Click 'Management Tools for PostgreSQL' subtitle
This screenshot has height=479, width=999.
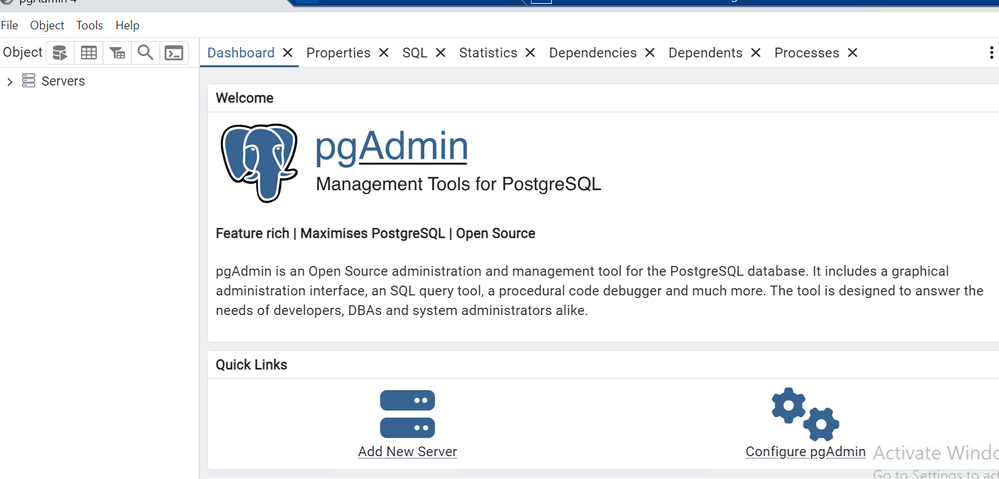(x=458, y=184)
